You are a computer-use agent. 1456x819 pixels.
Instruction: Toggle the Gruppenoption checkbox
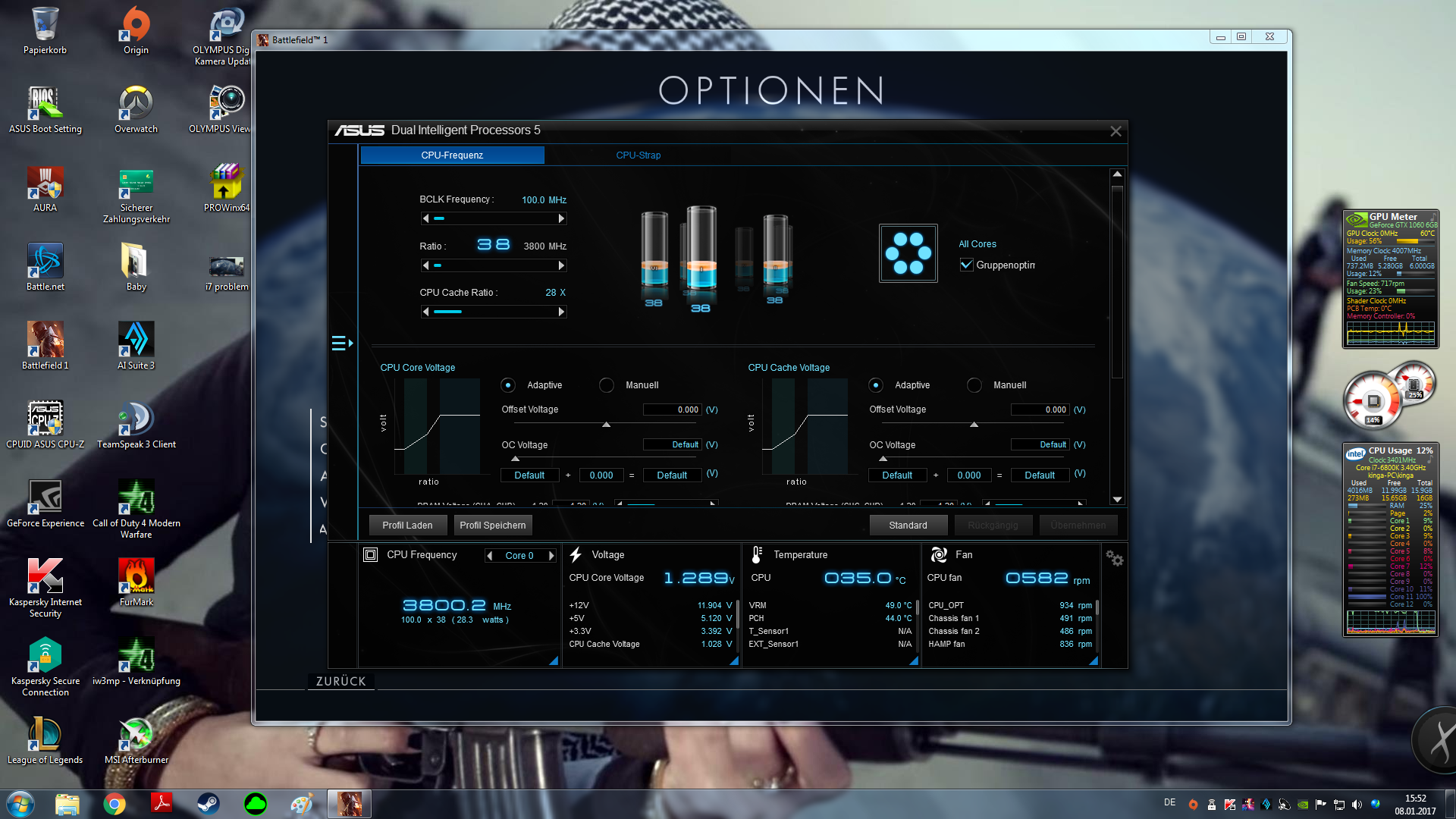point(966,265)
